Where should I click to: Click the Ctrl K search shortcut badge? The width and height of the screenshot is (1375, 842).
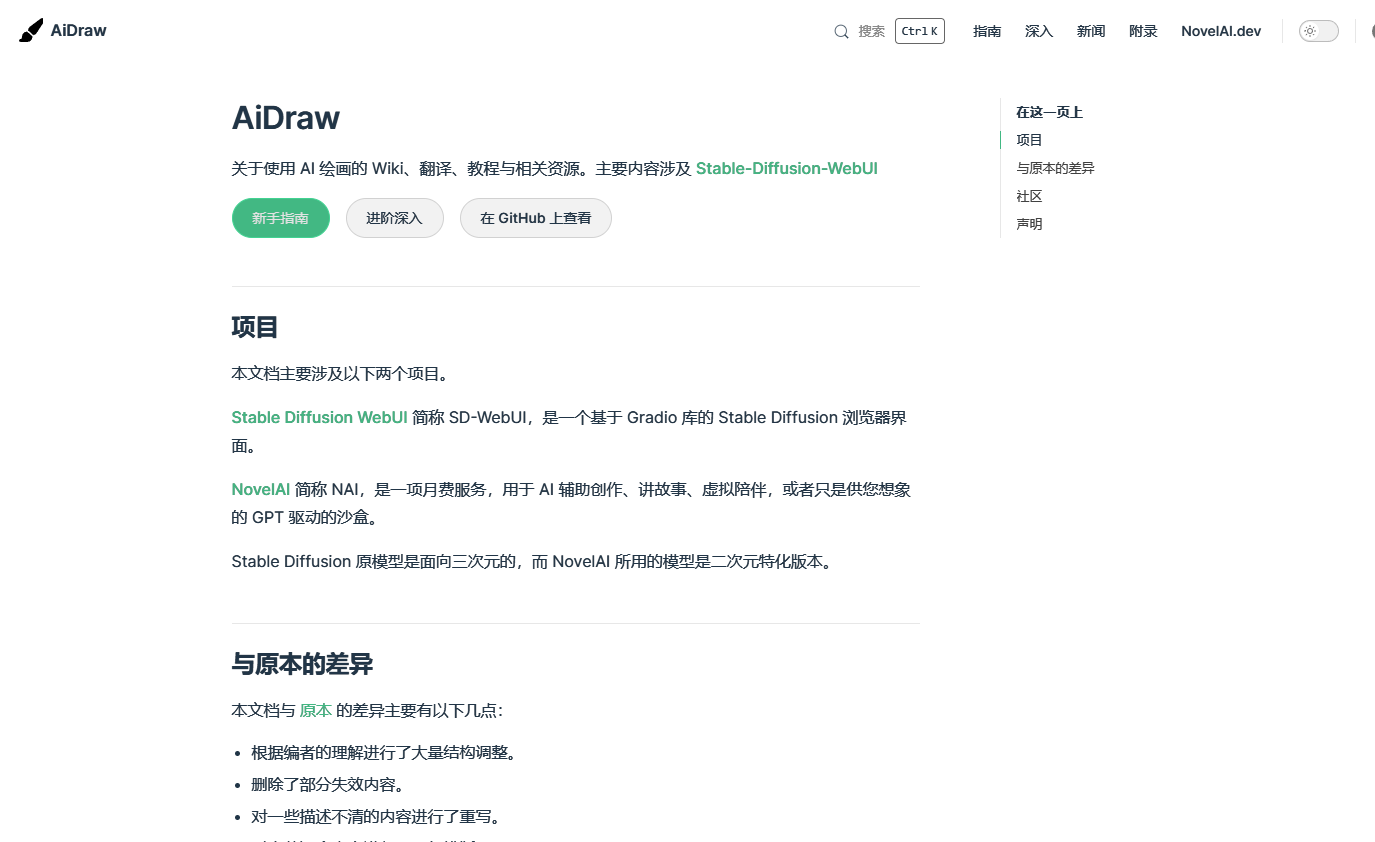tap(919, 31)
